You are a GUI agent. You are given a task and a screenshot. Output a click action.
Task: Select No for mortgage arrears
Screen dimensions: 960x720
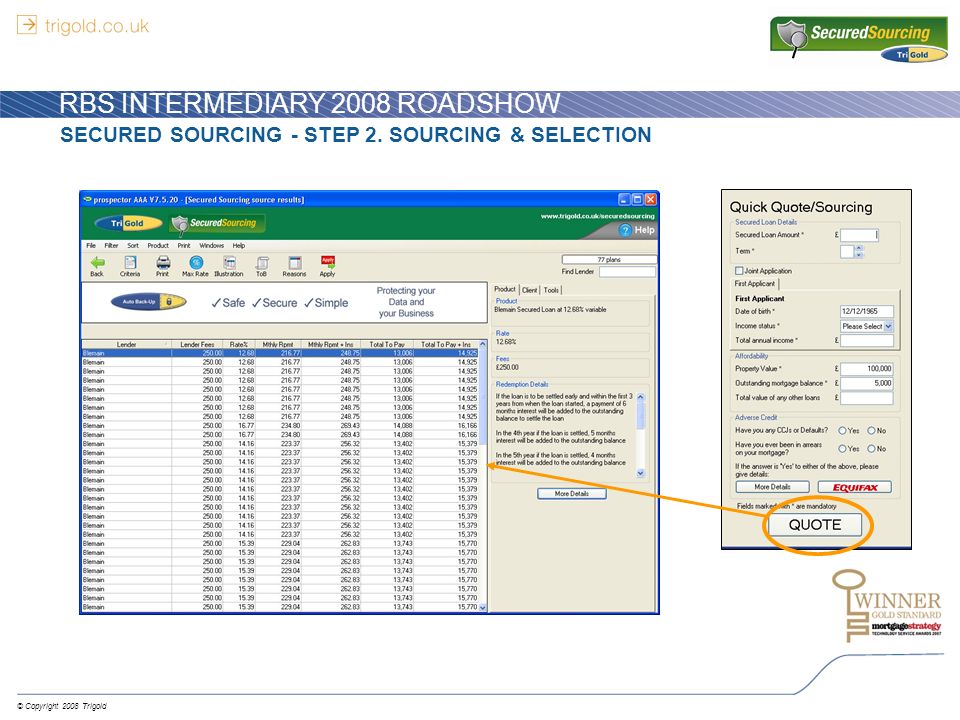[x=871, y=449]
